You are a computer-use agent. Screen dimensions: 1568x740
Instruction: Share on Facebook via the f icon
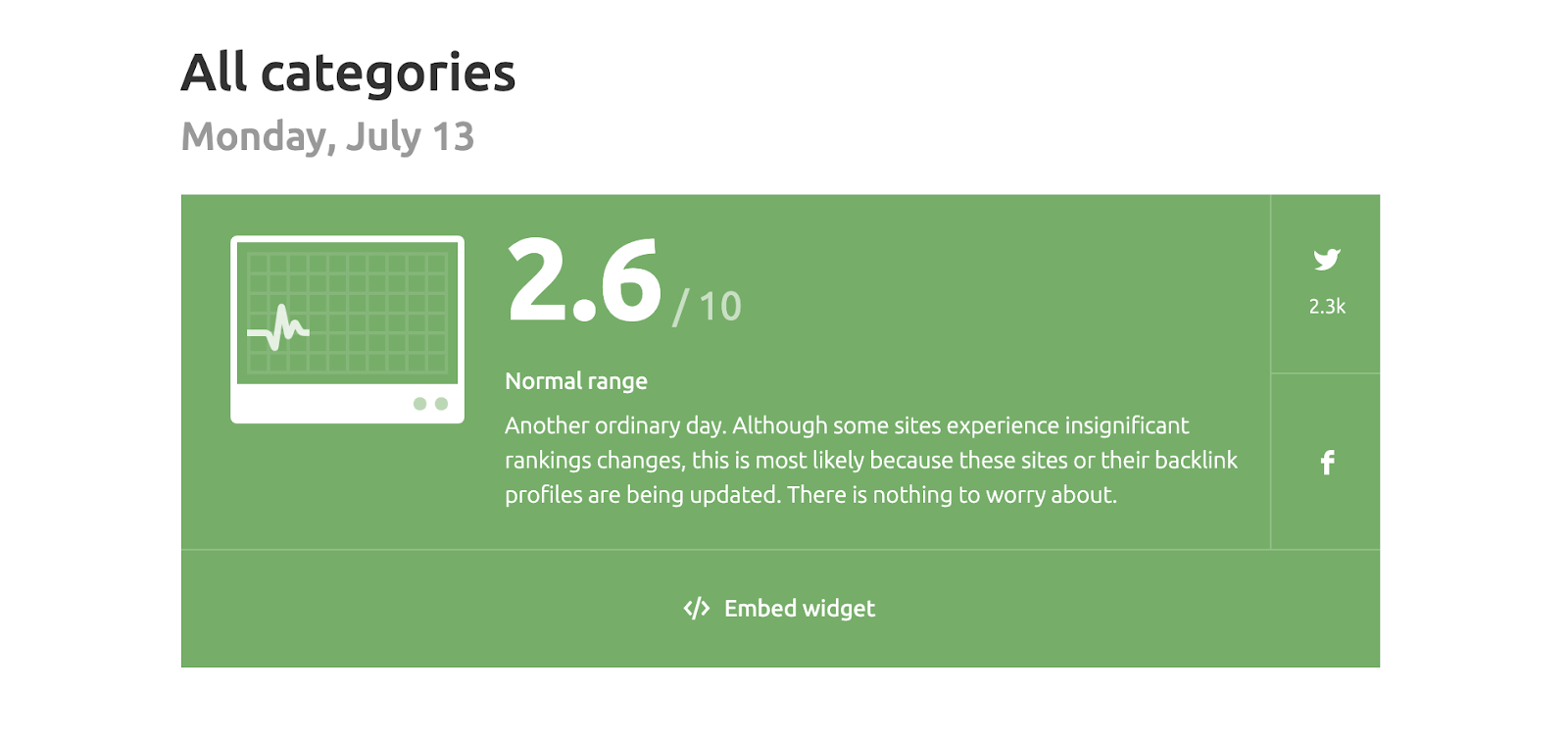(x=1327, y=463)
